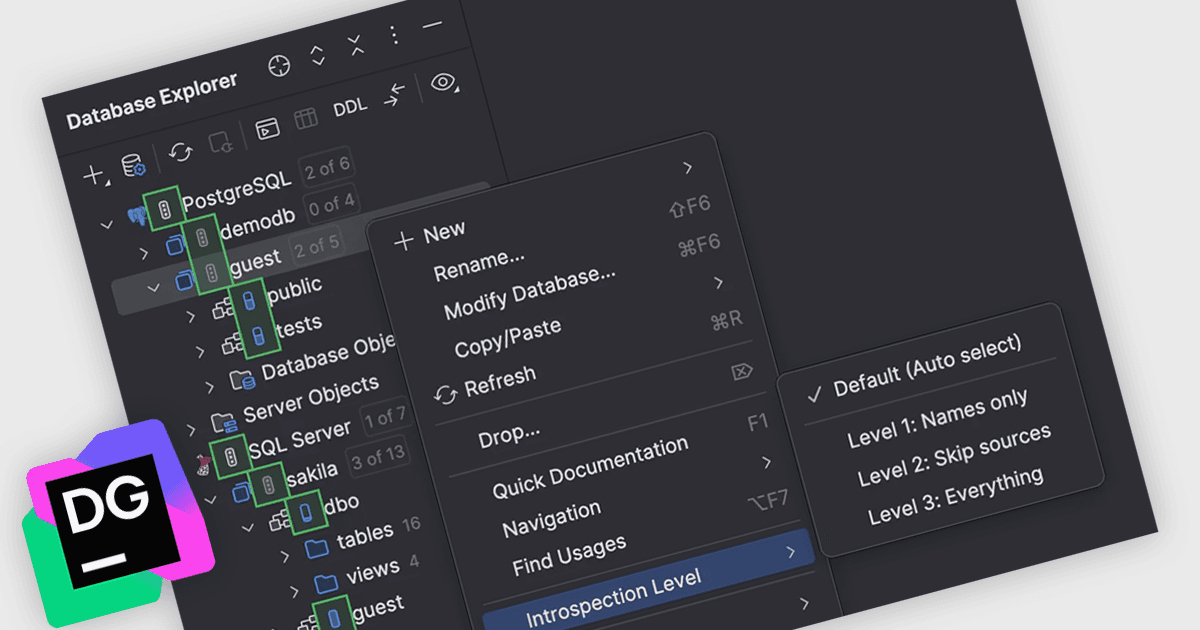Click the '1 of 7' badge beside SQL Server
The image size is (1200, 630).
click(x=385, y=416)
